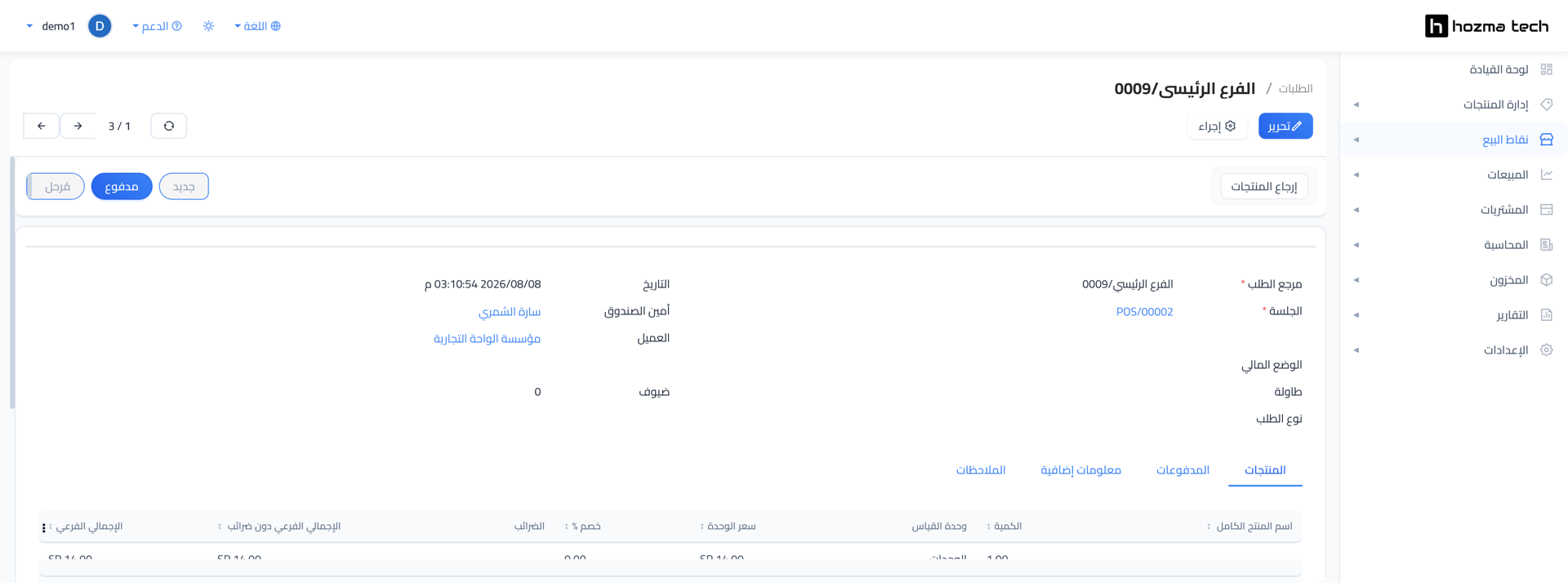Open the اللغة language dropdown

click(x=257, y=26)
